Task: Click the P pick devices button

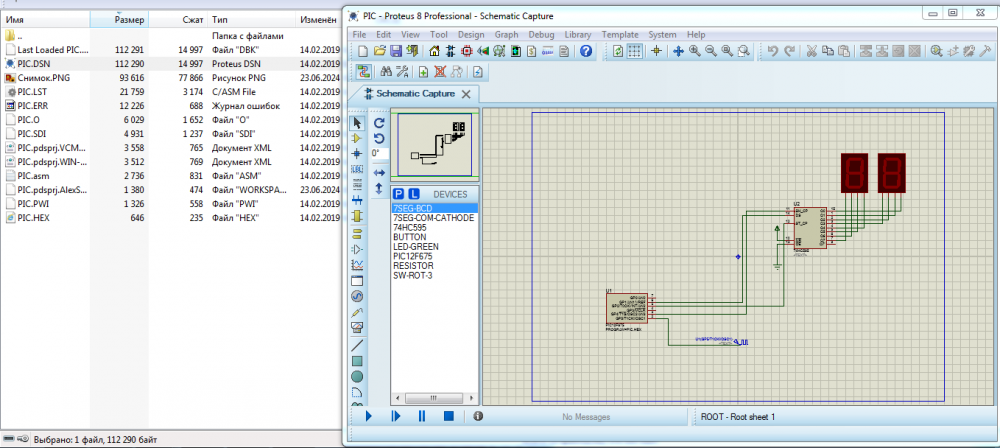Action: click(x=399, y=194)
